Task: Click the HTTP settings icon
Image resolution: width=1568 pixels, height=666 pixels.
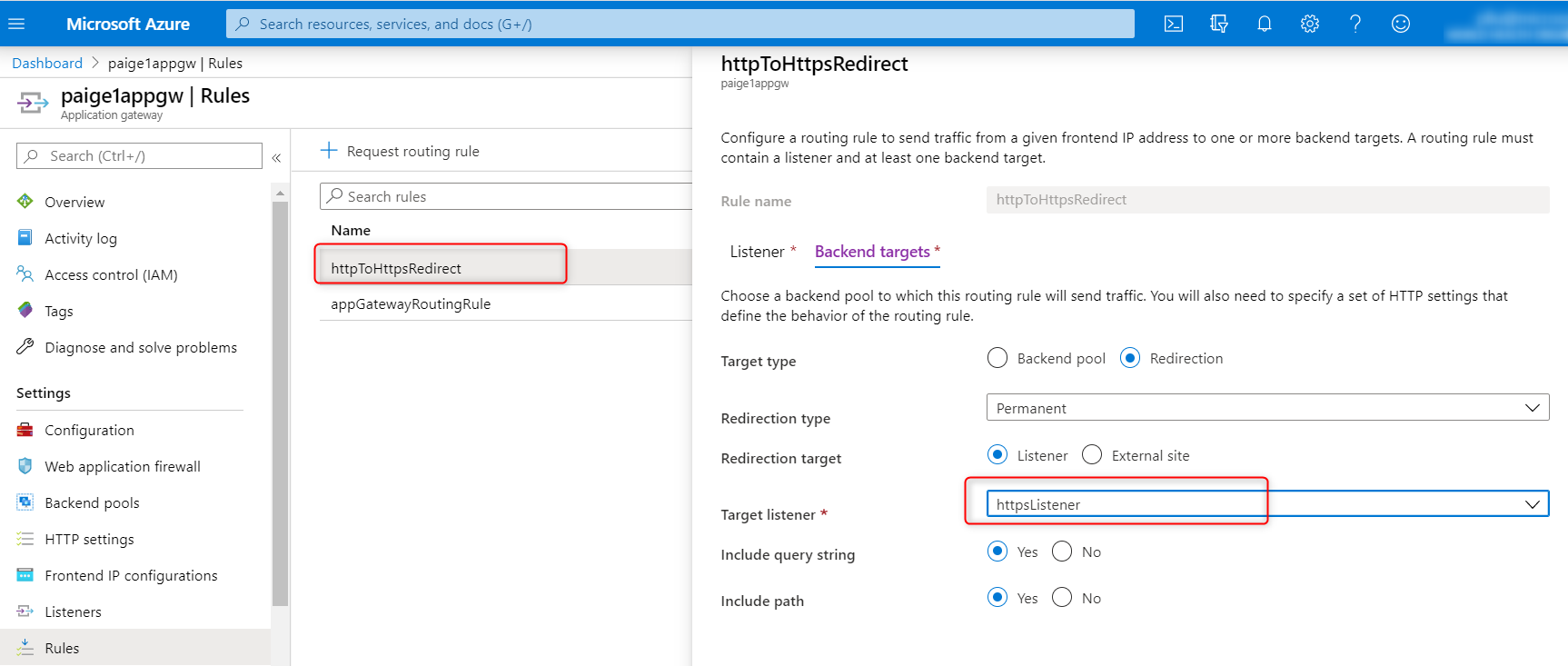Action: pyautogui.click(x=25, y=539)
